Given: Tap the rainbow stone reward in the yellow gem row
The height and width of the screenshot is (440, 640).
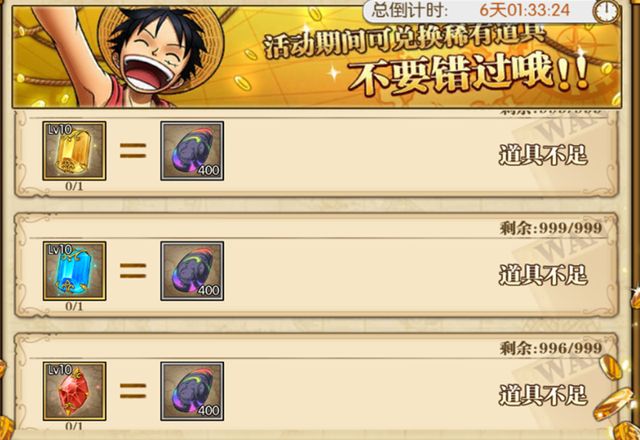Looking at the screenshot, I should (x=192, y=151).
